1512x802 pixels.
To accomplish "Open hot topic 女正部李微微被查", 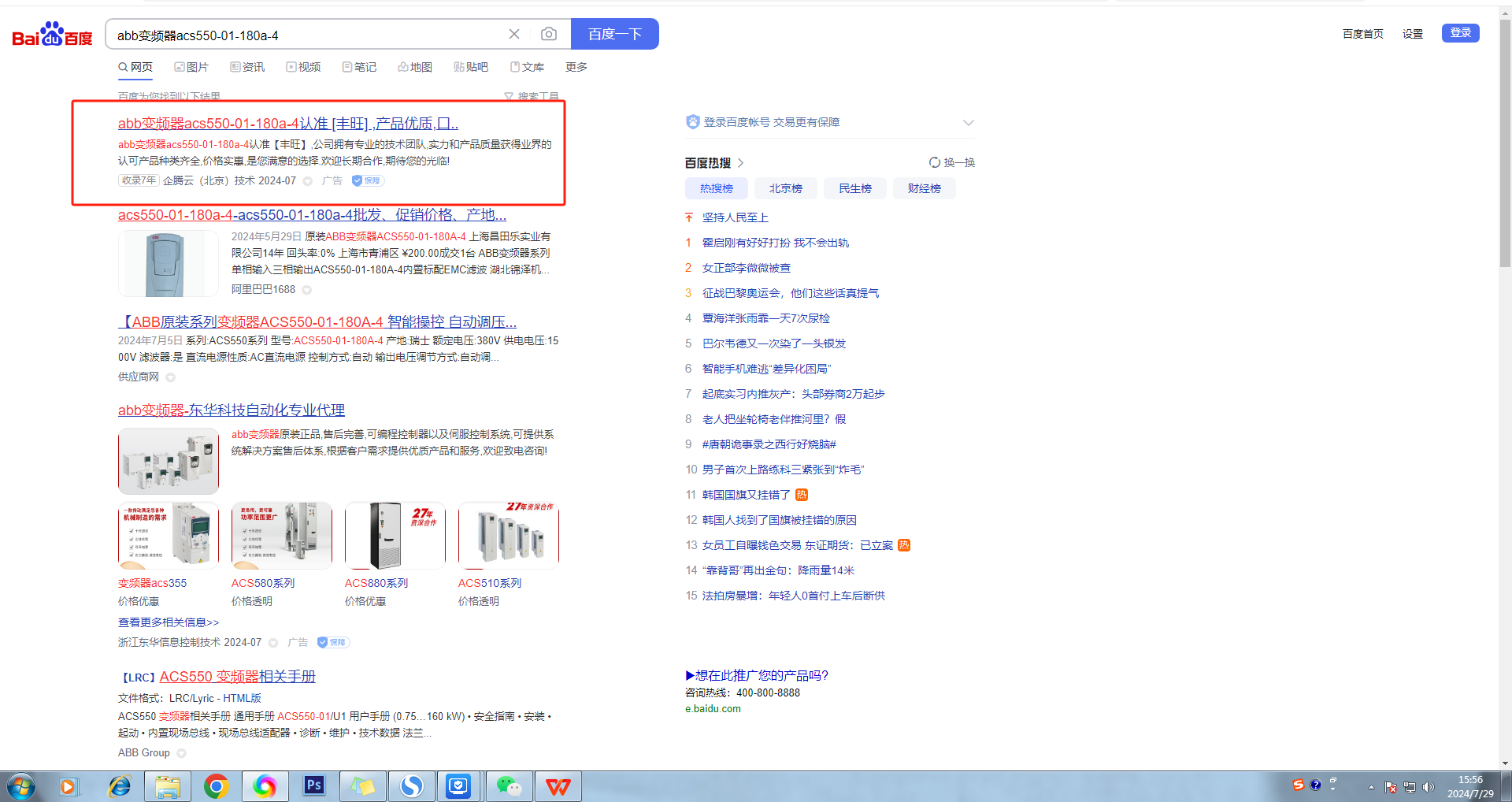I will click(x=747, y=268).
